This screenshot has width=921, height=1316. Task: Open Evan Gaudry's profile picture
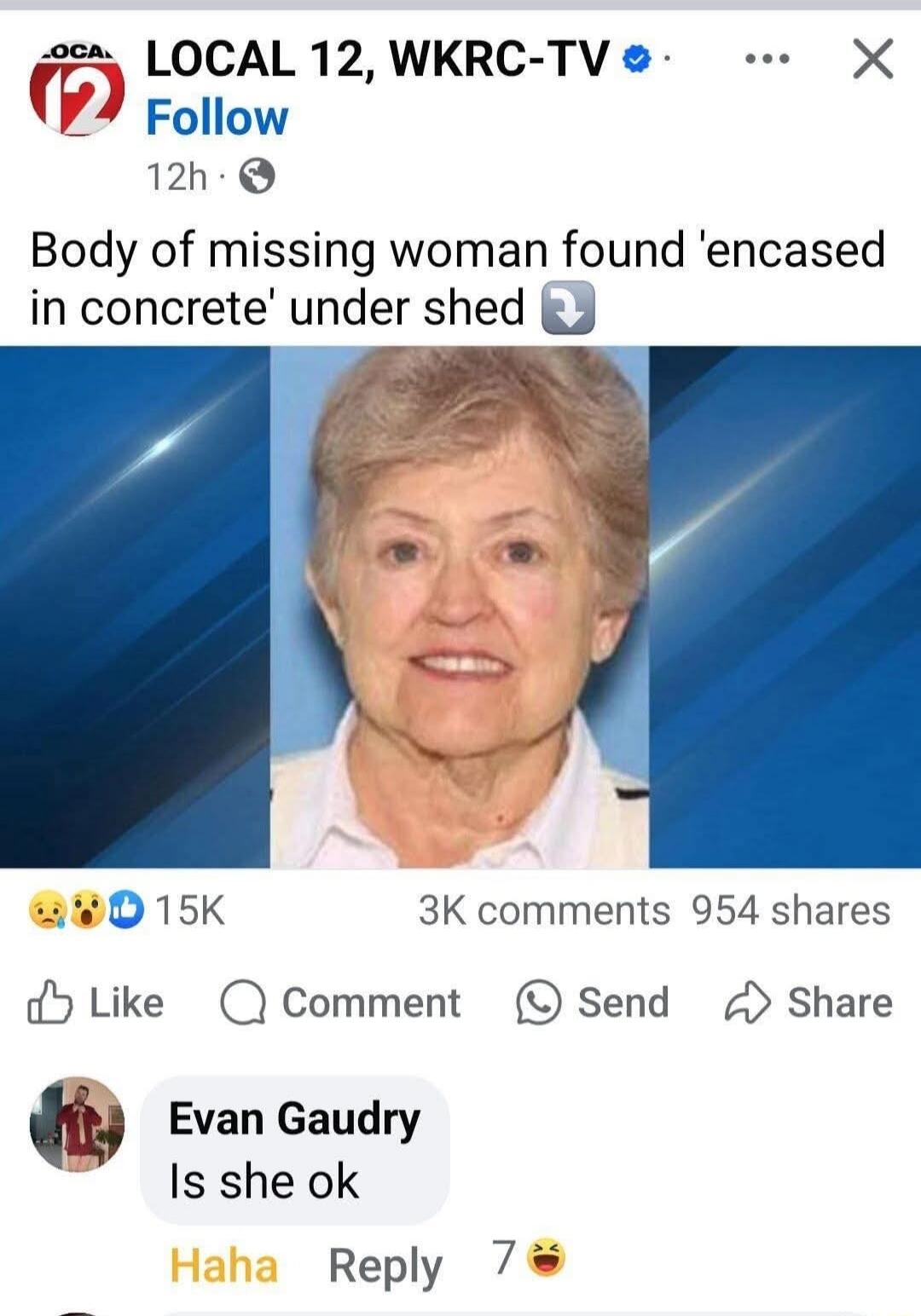[77, 1124]
